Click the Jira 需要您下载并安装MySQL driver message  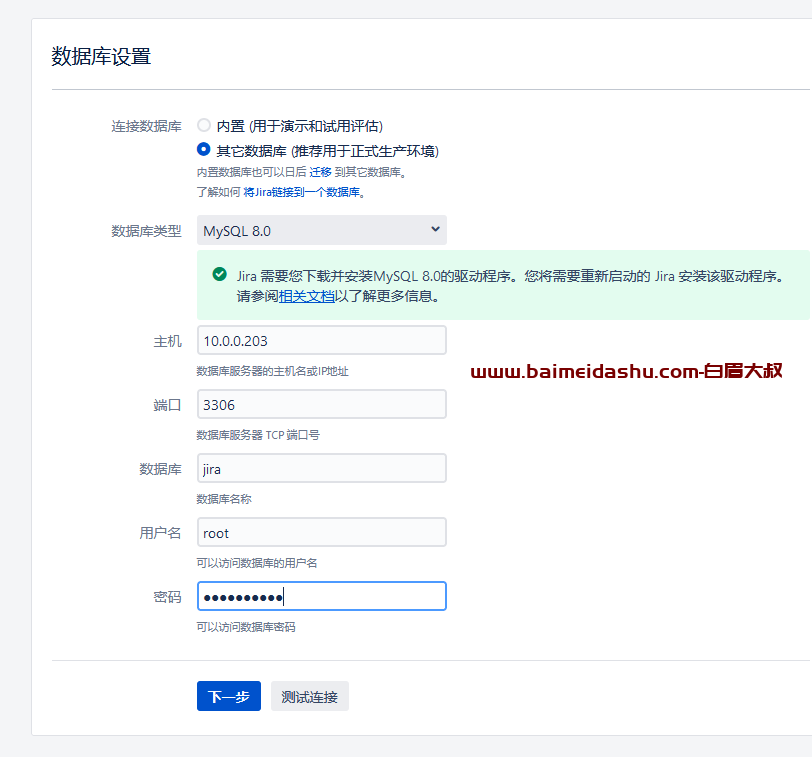click(x=511, y=286)
